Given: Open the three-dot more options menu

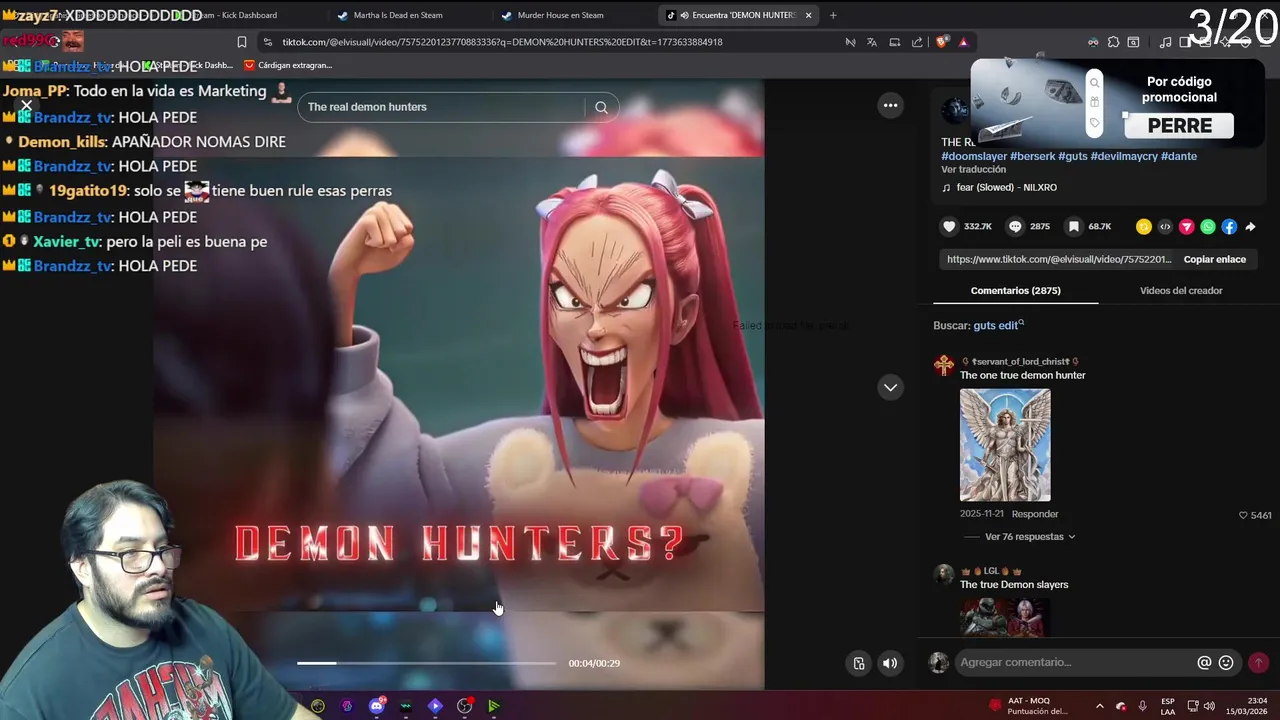Looking at the screenshot, I should [x=890, y=105].
